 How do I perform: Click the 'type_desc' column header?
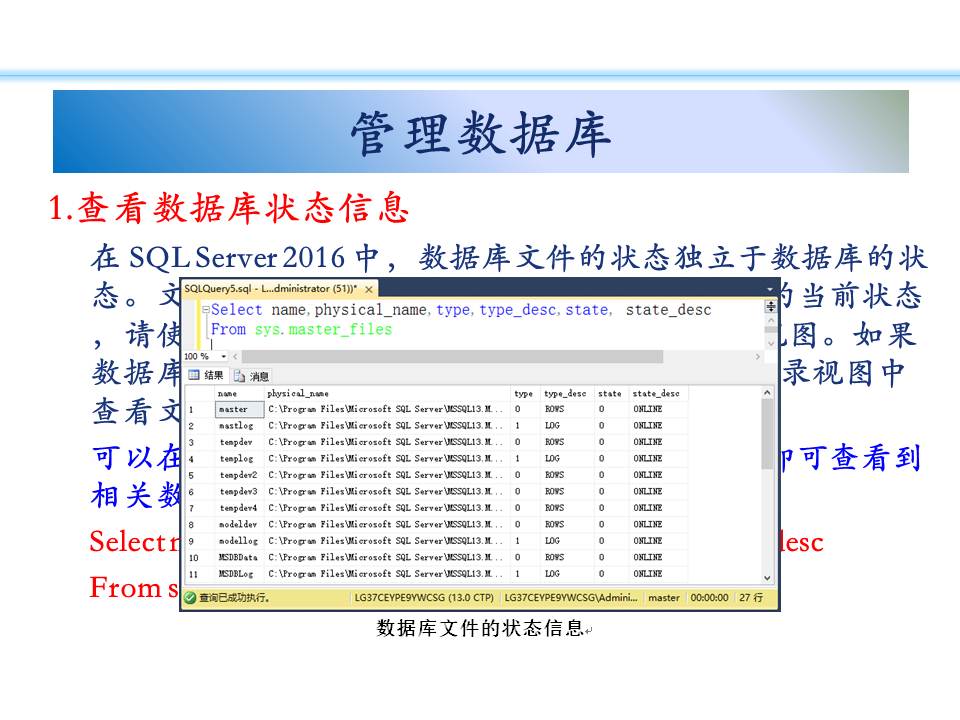pos(566,393)
